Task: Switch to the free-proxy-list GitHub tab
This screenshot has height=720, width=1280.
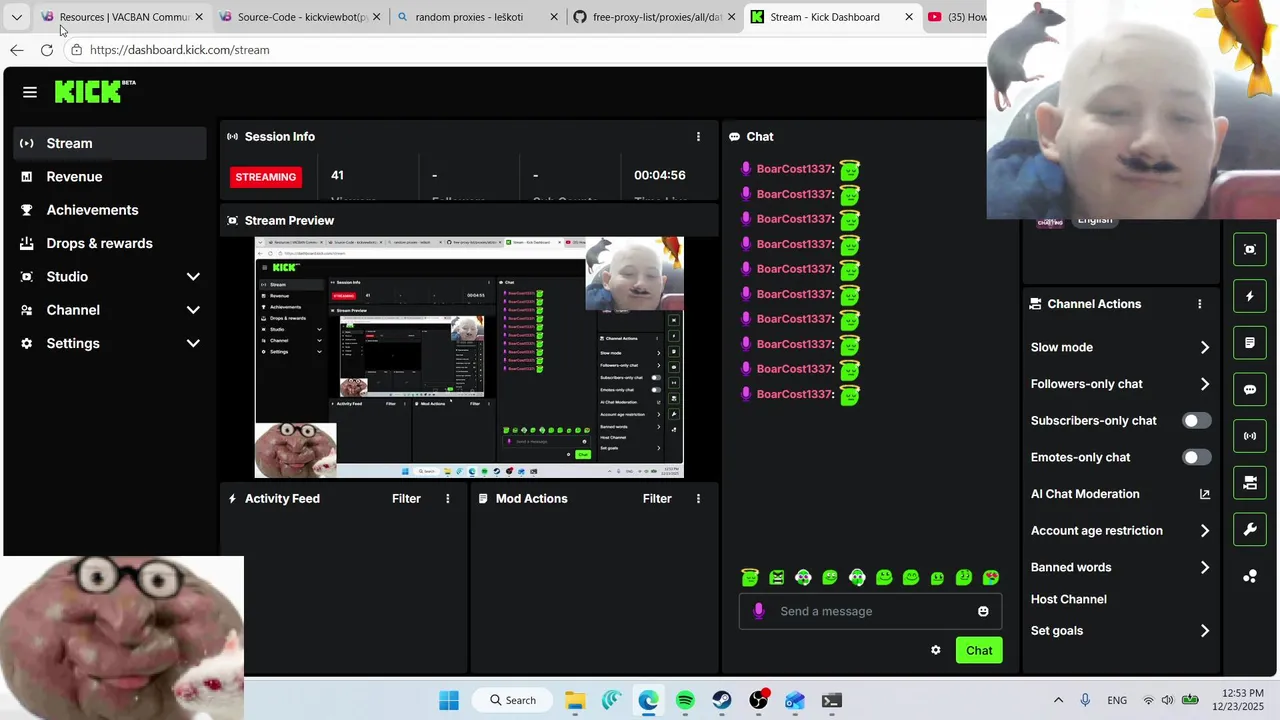Action: 657,17
